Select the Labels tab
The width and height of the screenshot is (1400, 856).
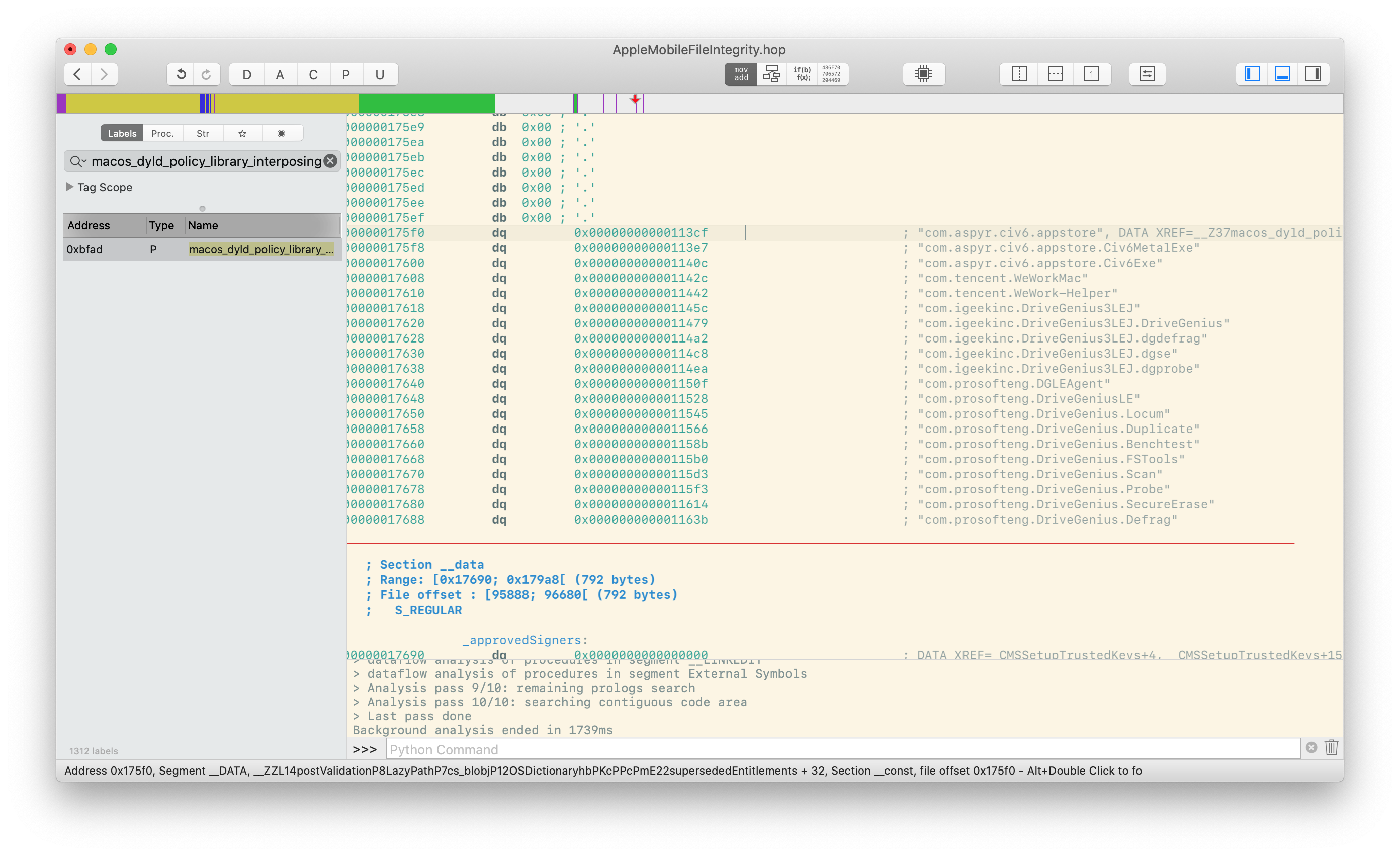point(122,134)
